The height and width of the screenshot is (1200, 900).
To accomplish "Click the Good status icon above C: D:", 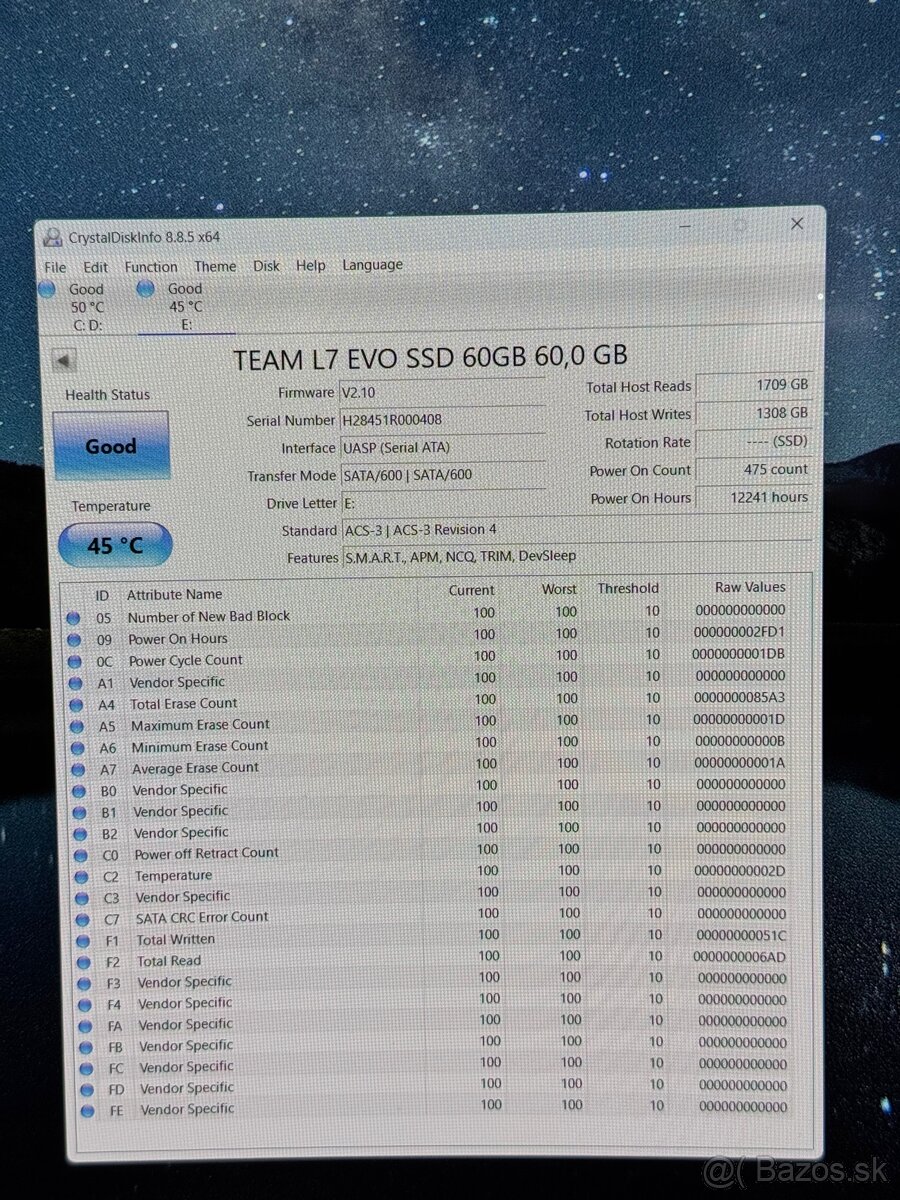I will click(x=47, y=290).
